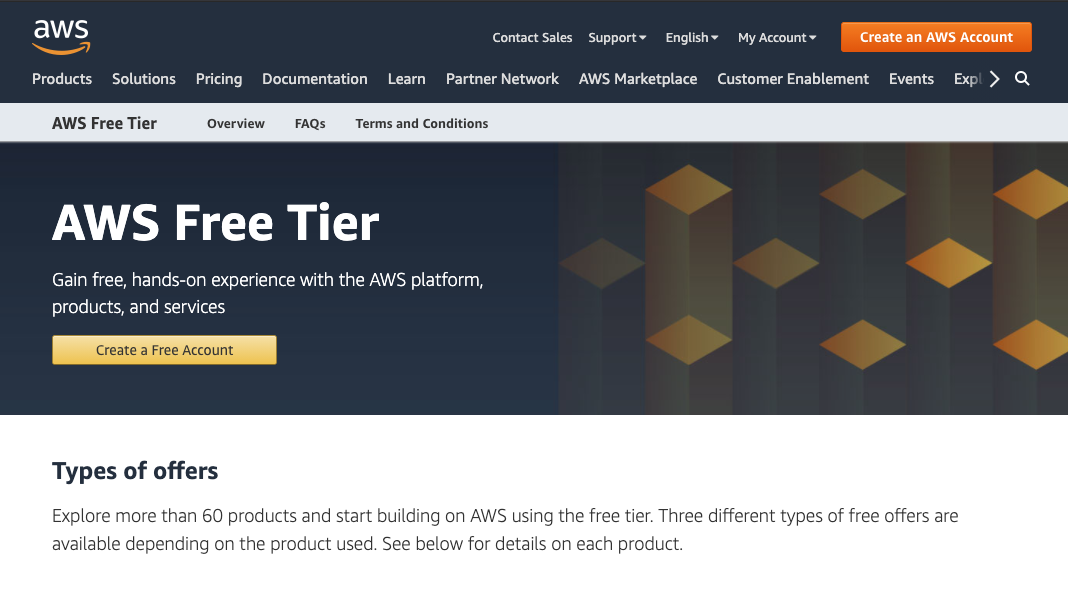This screenshot has height=605, width=1068.
Task: Open the English language dropdown
Action: tap(692, 38)
